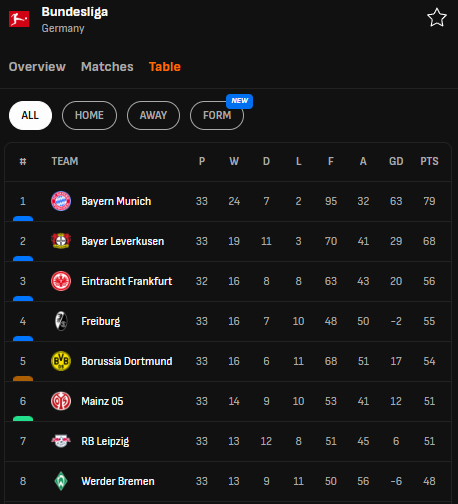458x504 pixels.
Task: Open Bayern Munich club crest
Action: [61, 201]
